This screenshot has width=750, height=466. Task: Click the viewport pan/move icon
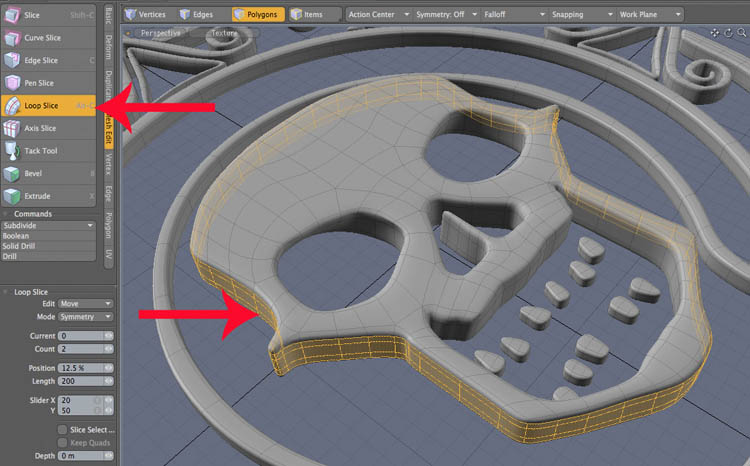pyautogui.click(x=715, y=33)
